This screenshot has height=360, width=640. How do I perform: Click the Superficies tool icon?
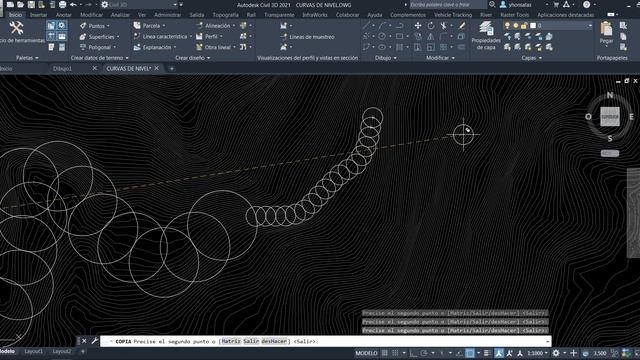click(83, 37)
